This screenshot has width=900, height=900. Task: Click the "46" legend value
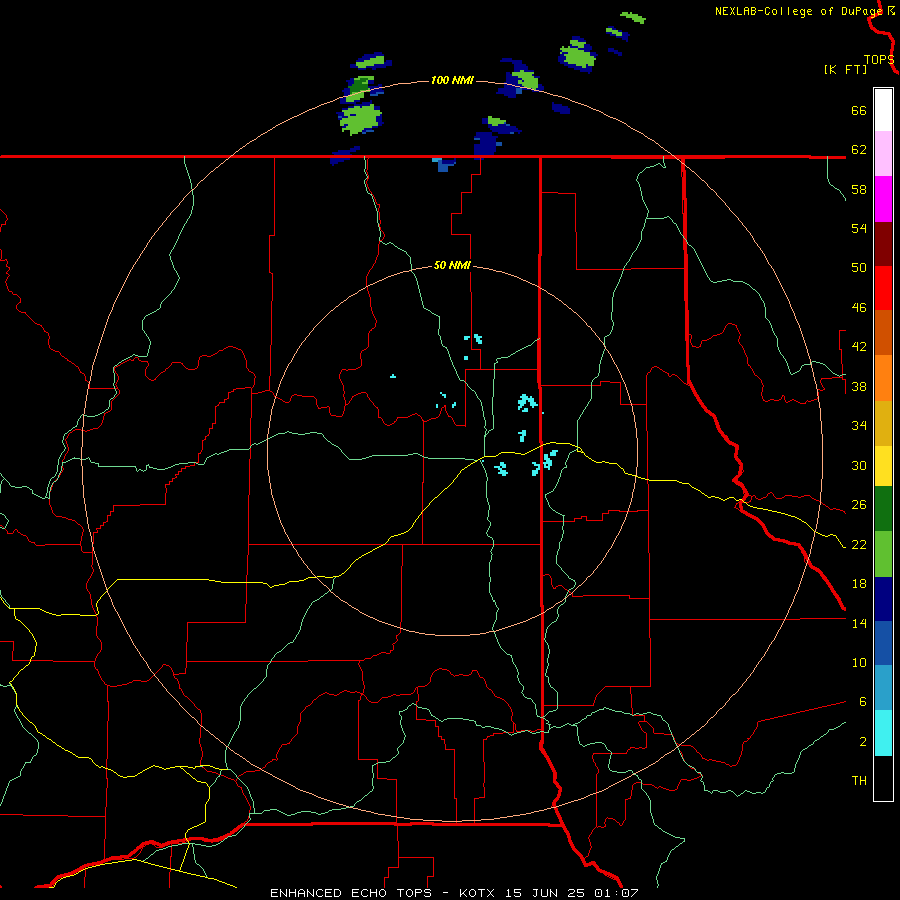click(859, 308)
